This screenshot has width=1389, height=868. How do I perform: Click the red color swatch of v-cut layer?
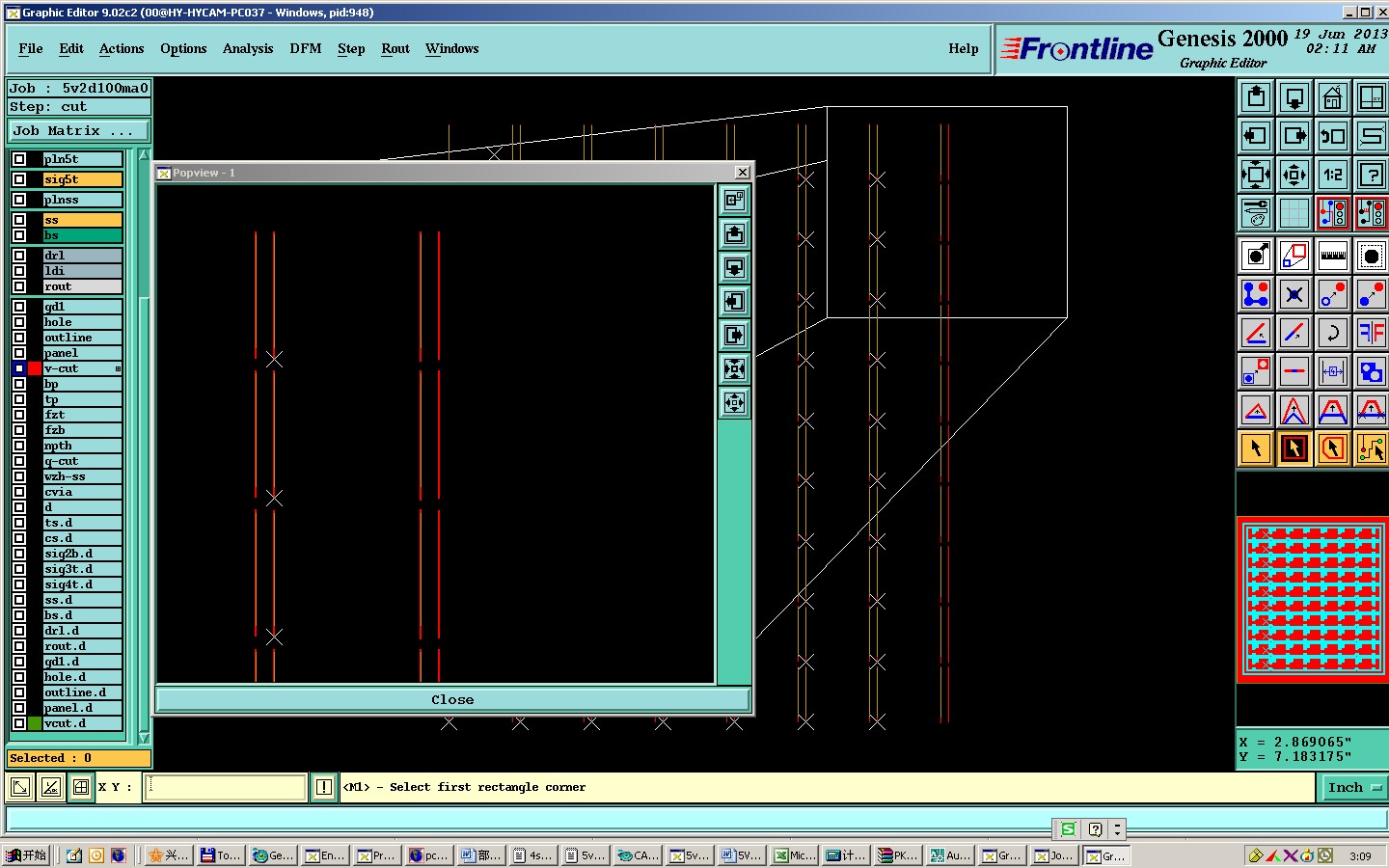[35, 368]
